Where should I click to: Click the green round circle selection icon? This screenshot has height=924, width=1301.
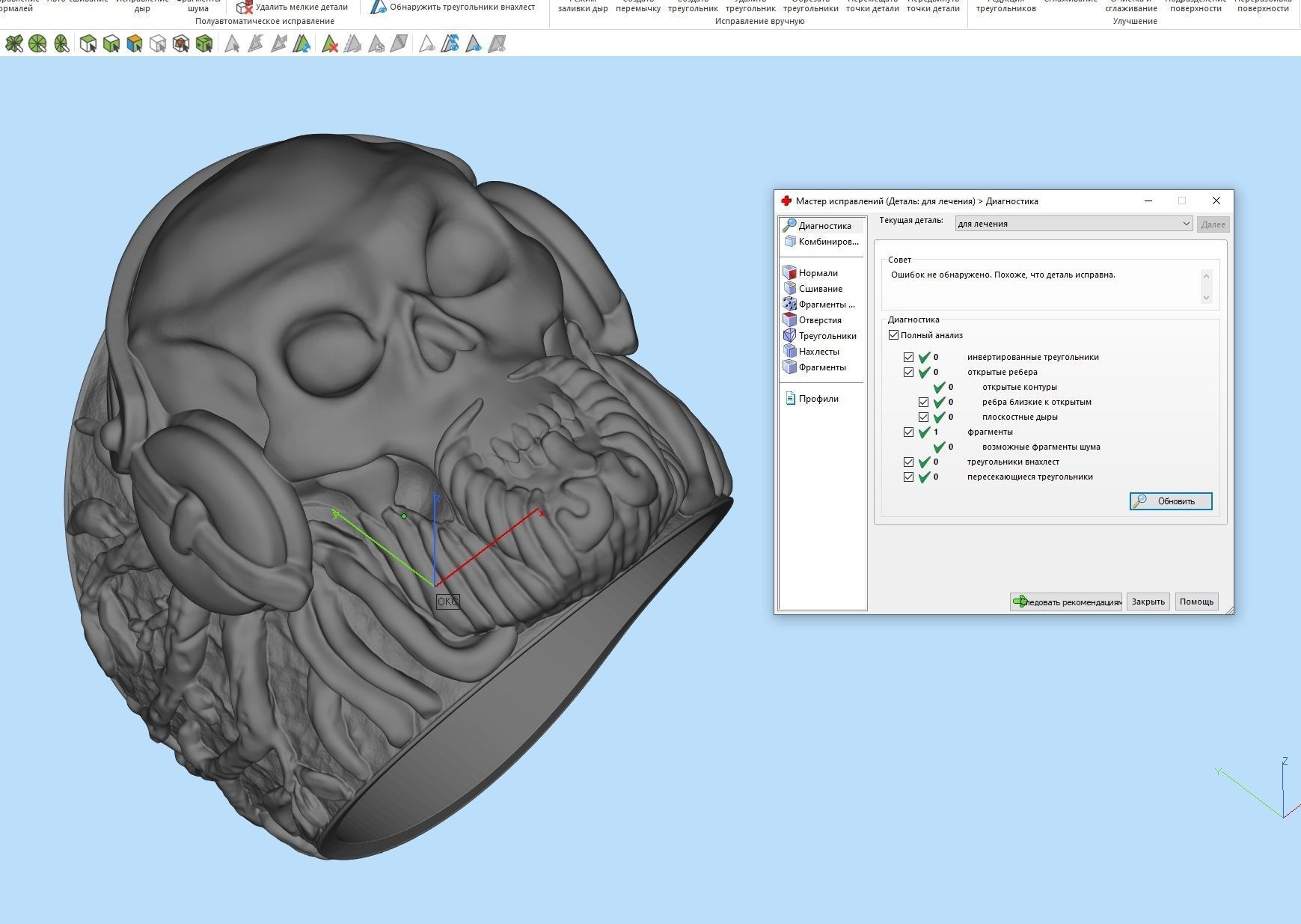(37, 44)
